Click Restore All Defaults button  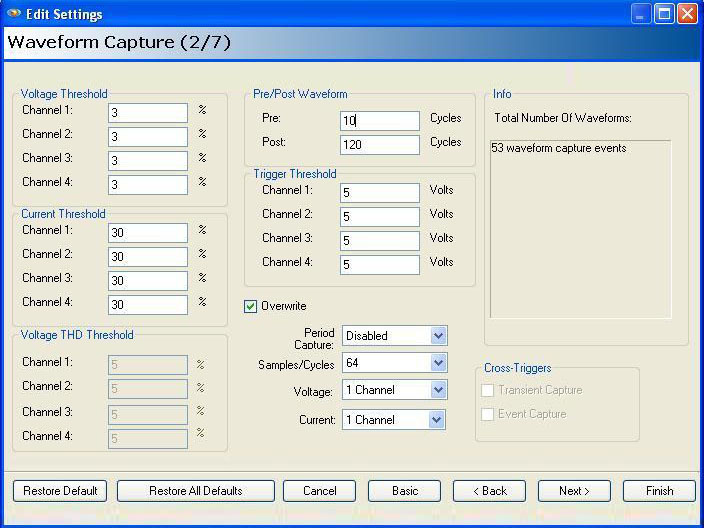click(x=196, y=491)
